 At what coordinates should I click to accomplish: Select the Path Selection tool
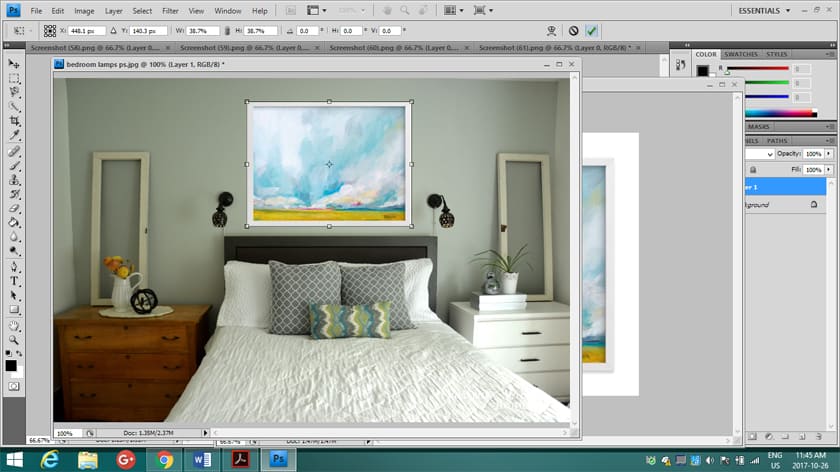click(14, 295)
